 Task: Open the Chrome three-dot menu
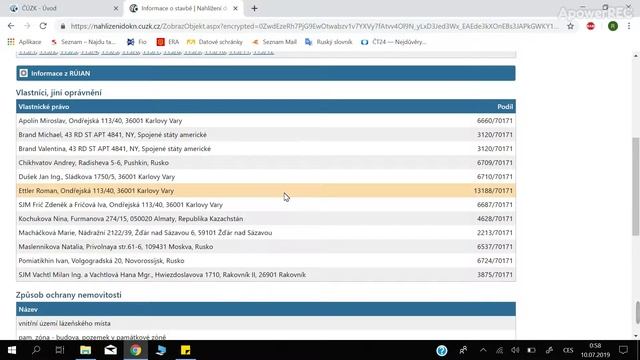[629, 26]
